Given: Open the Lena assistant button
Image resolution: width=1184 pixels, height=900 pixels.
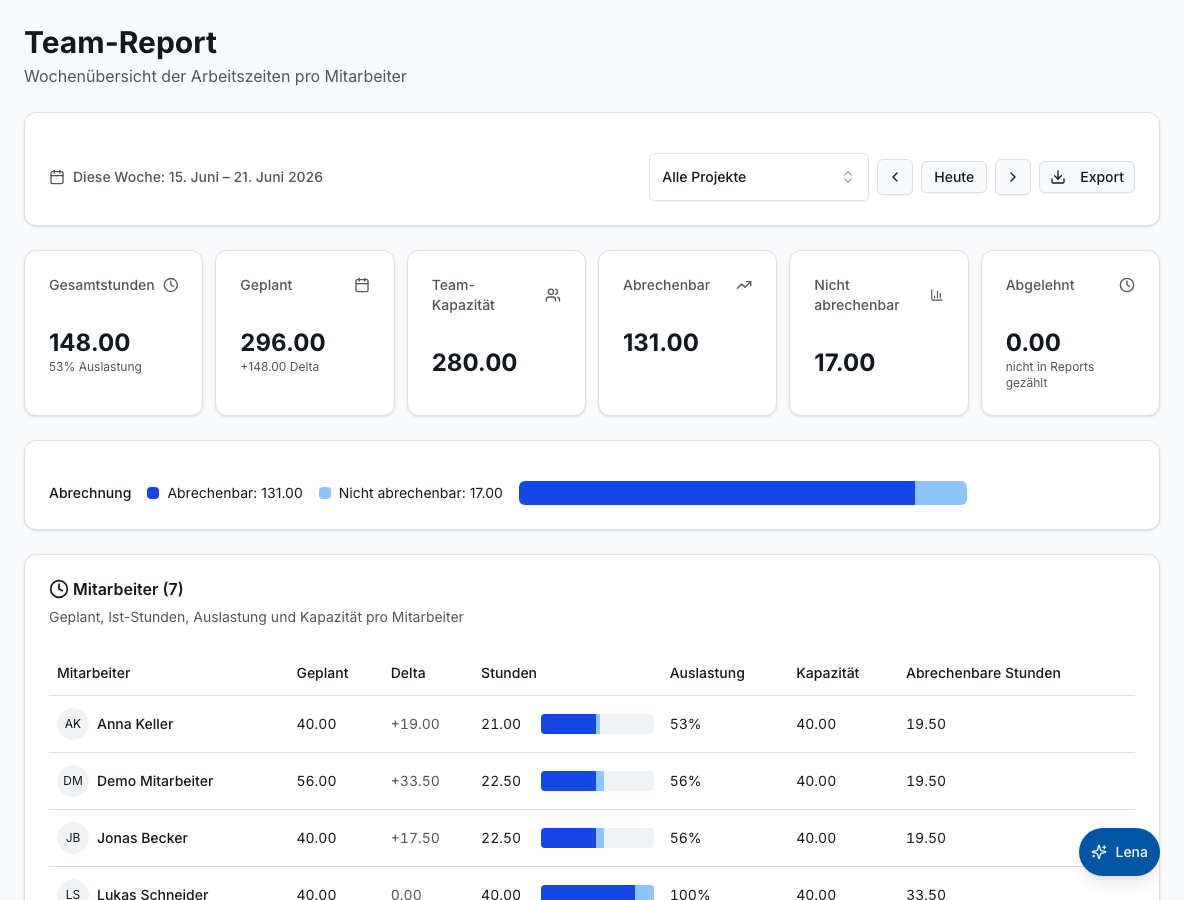Looking at the screenshot, I should 1119,852.
